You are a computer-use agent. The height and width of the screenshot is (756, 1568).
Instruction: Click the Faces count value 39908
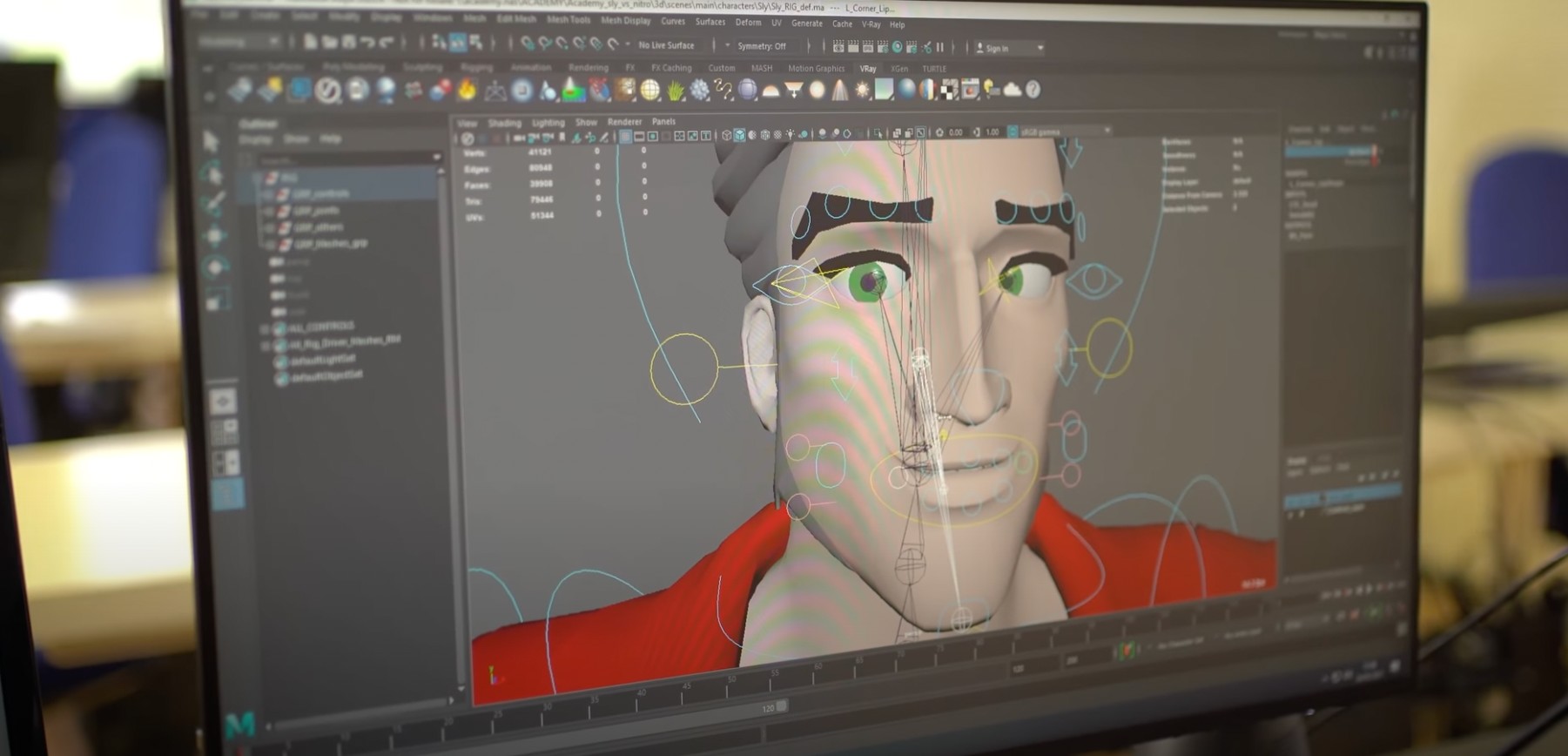(540, 184)
